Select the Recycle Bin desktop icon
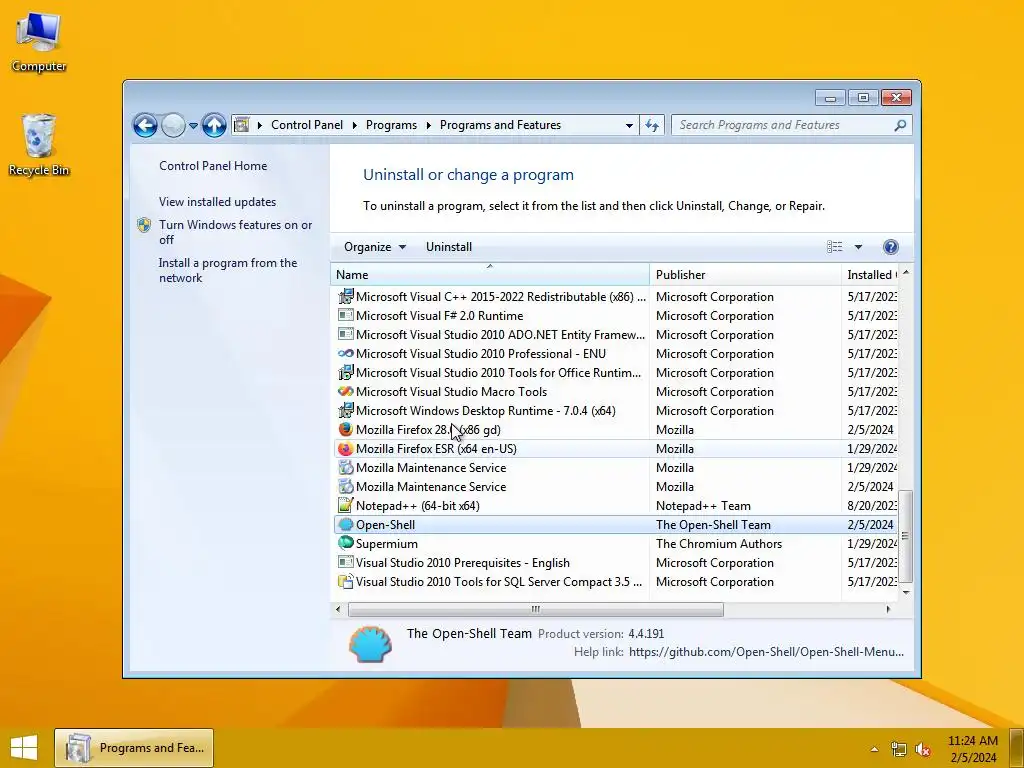 click(x=39, y=145)
